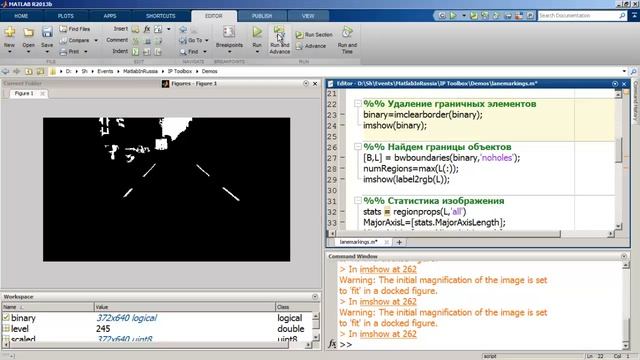
Task: Click the back arrow in address bar
Action: (x=5, y=71)
